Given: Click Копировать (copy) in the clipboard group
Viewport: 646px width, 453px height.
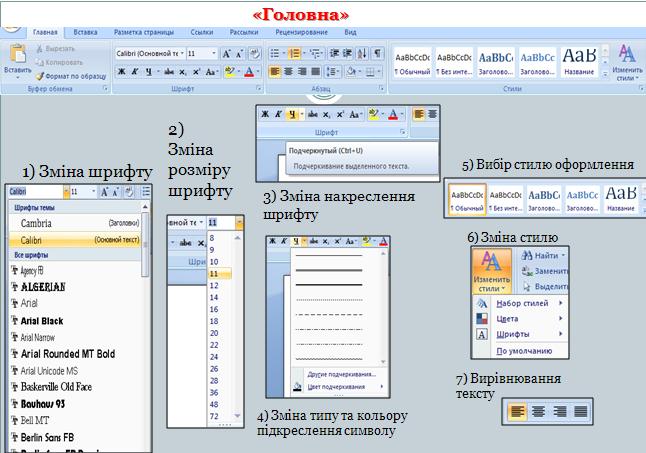Looking at the screenshot, I should (x=59, y=62).
